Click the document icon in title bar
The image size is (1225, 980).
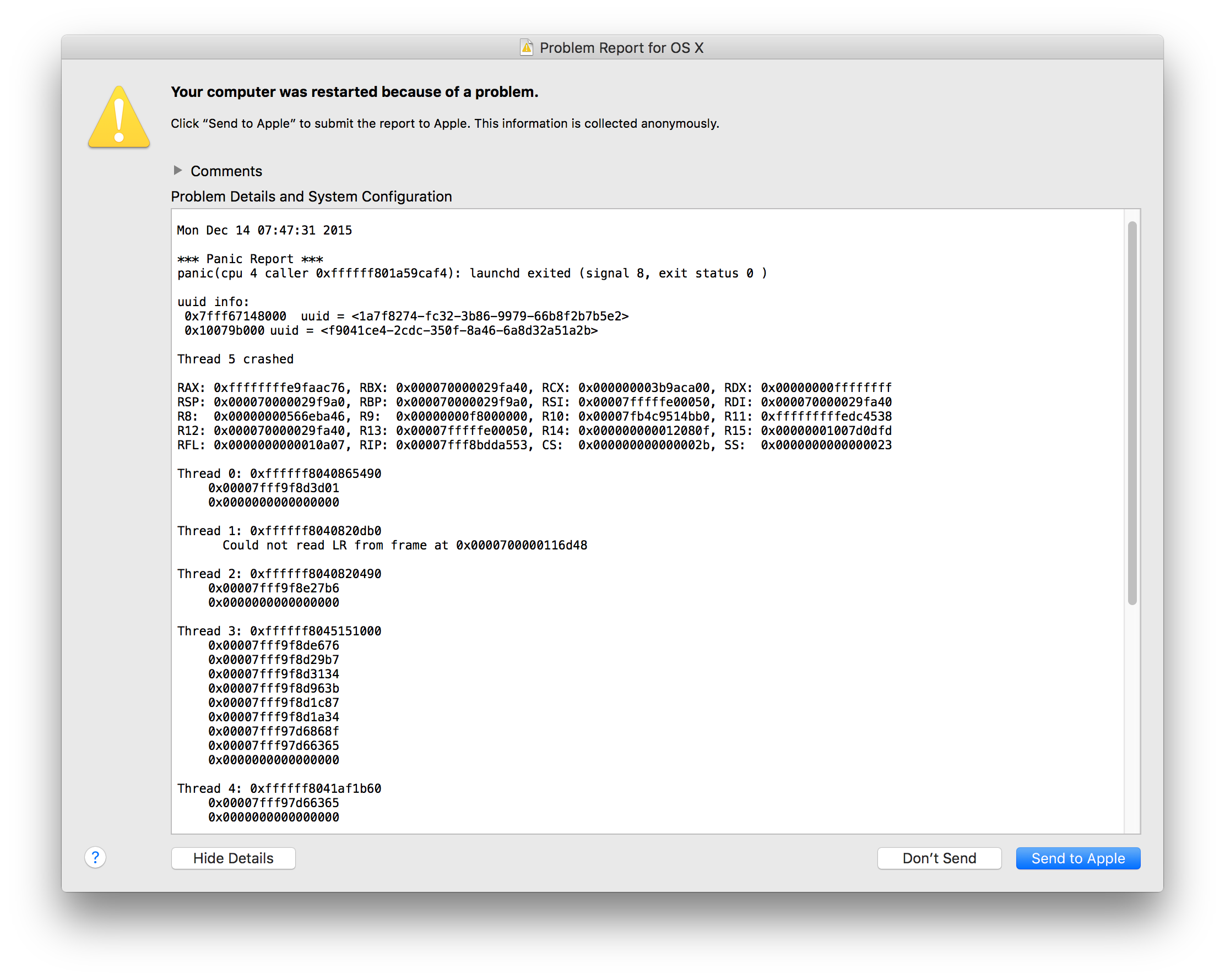(527, 48)
